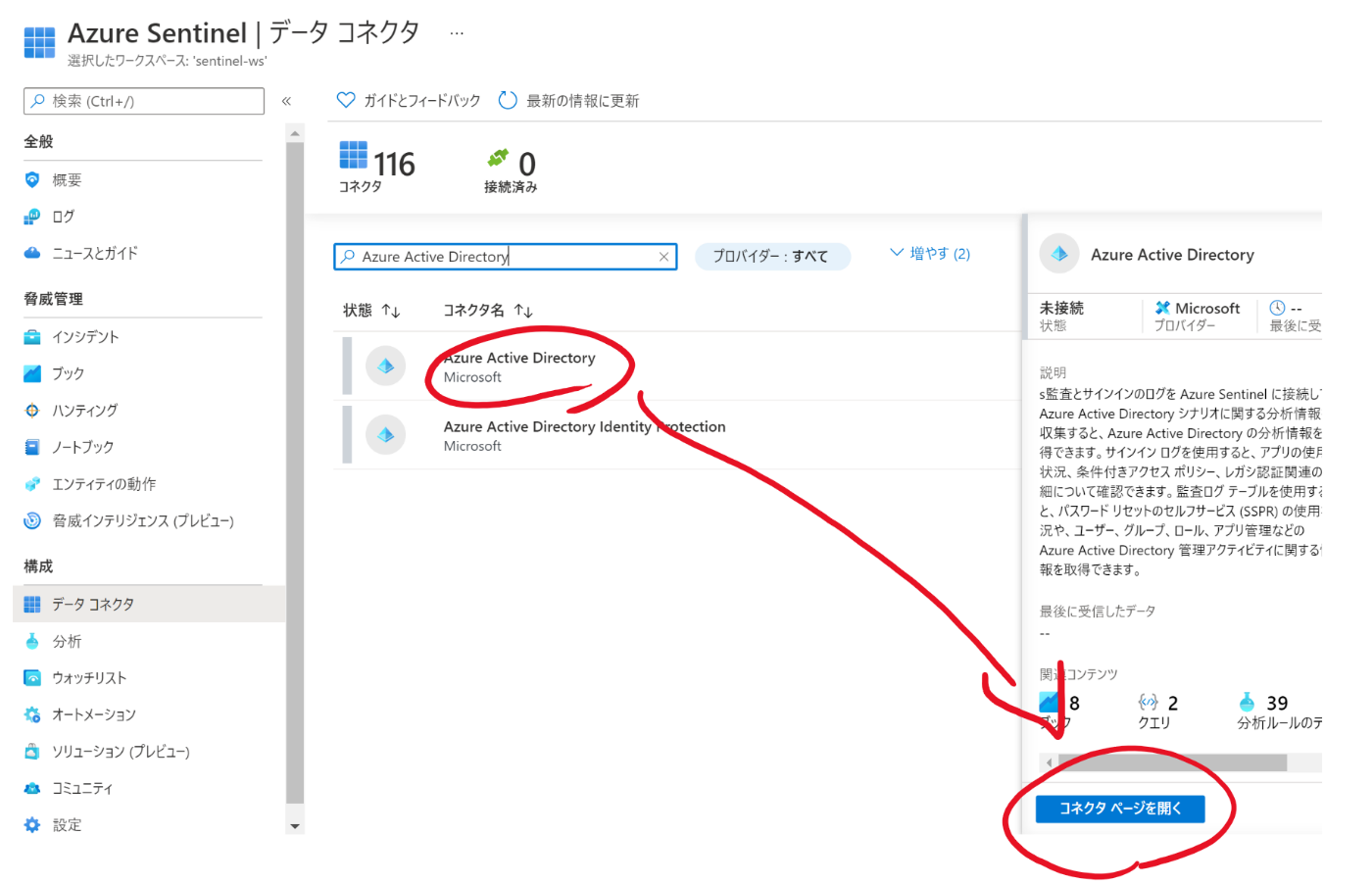Open 概要 in the sidebar
The image size is (1372, 884).
point(67,179)
